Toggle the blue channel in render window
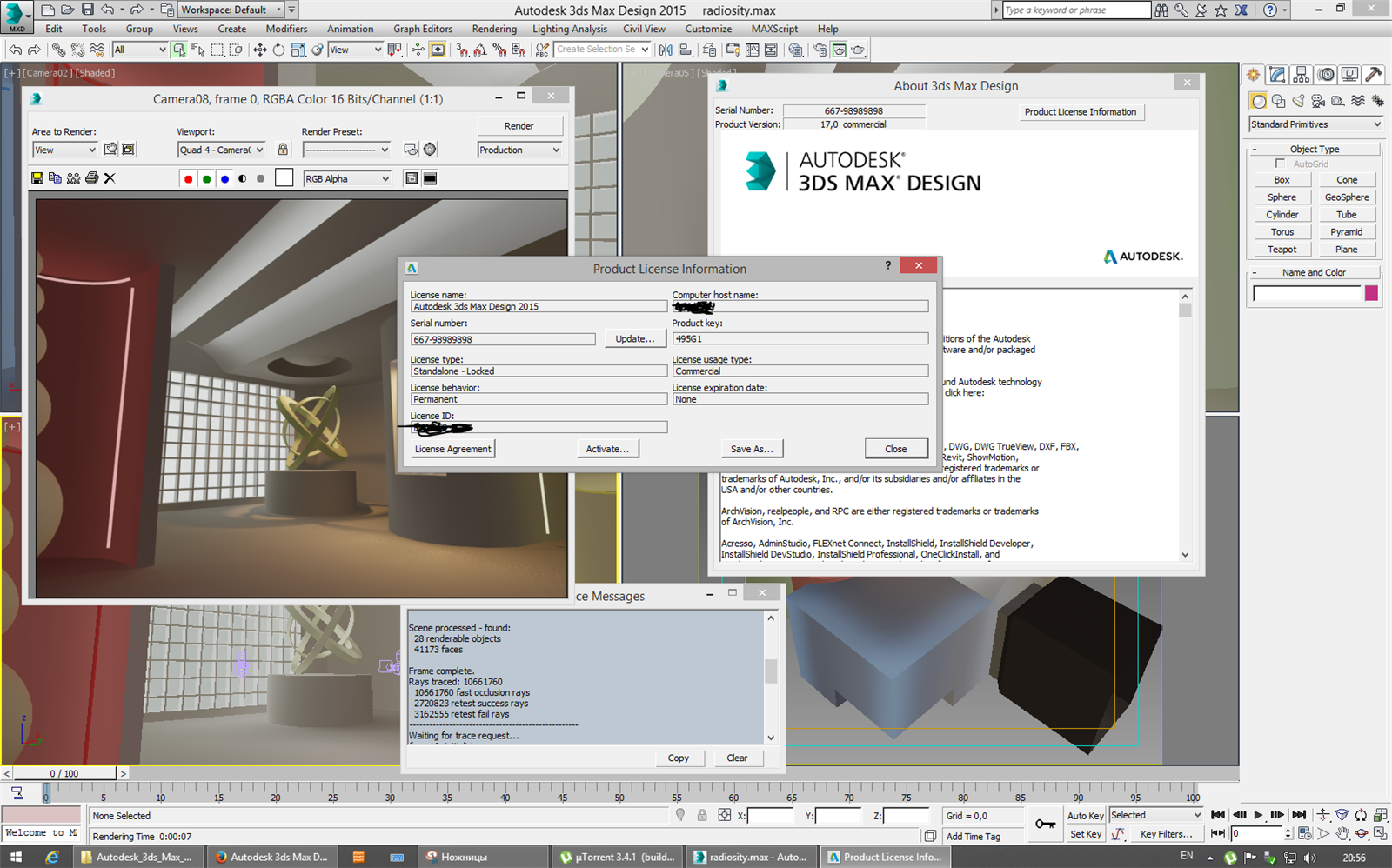Viewport: 1392px width, 868px height. [224, 178]
